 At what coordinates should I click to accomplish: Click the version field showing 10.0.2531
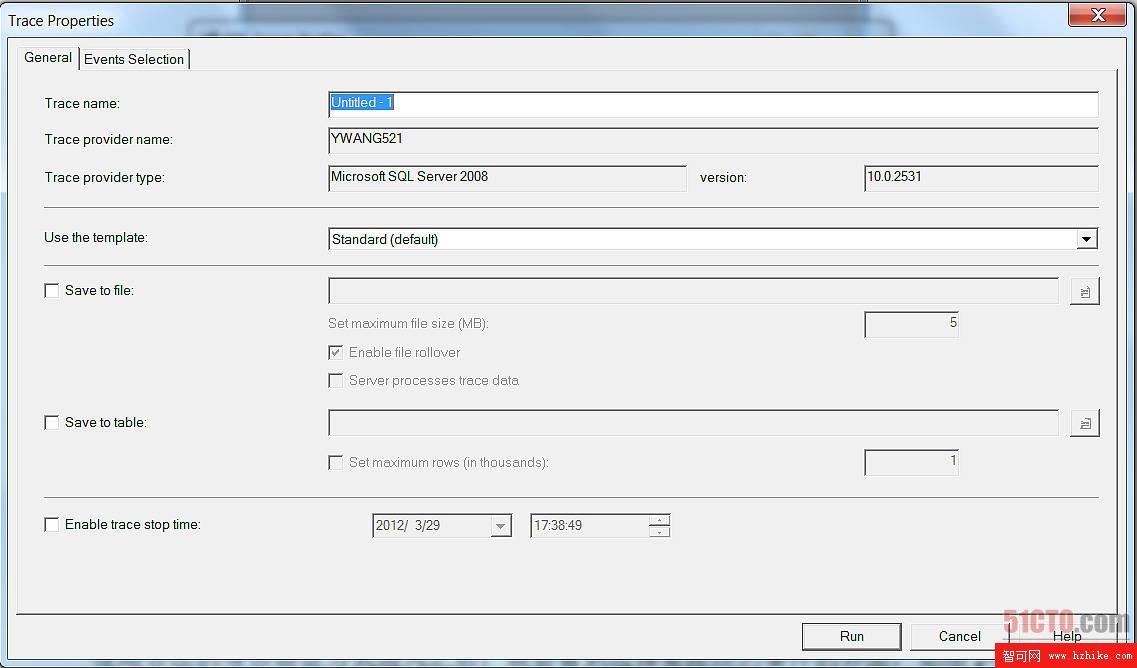[x=981, y=178]
